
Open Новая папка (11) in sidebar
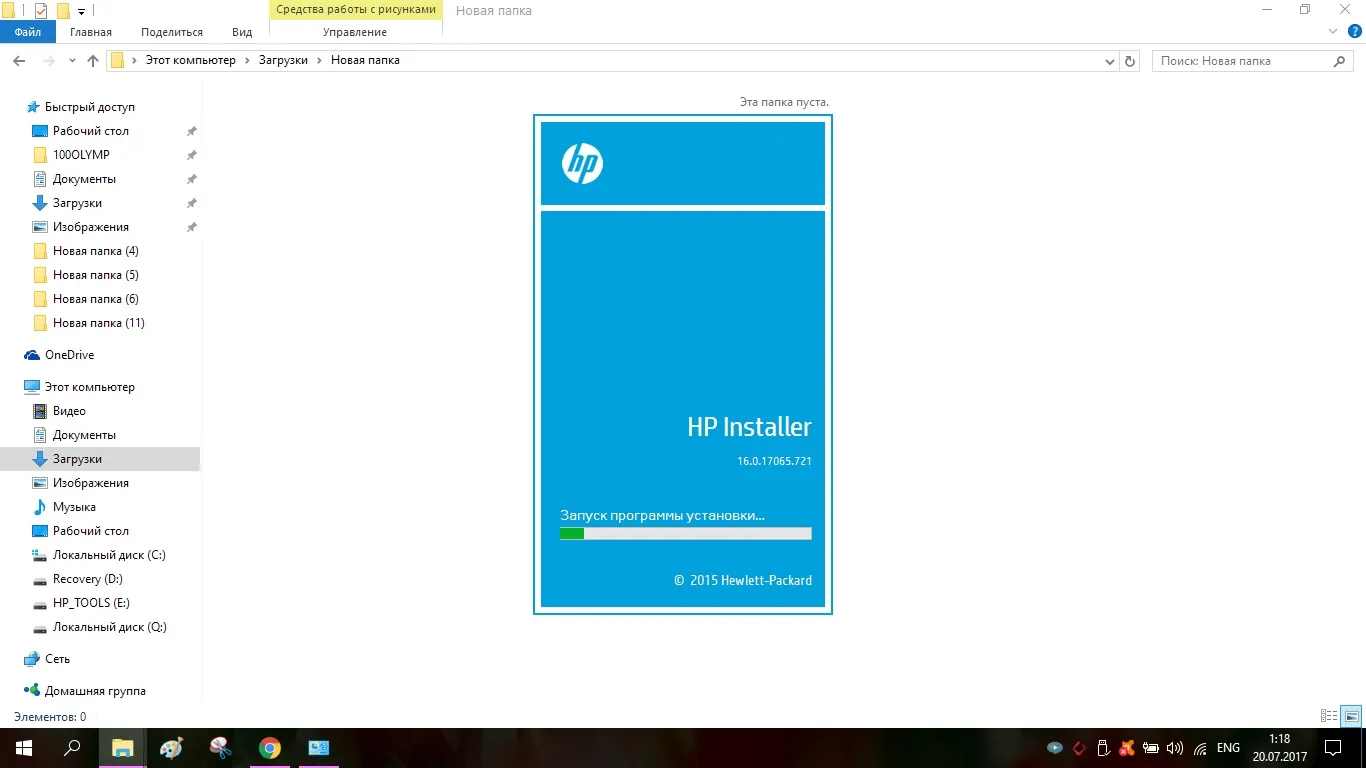pyautogui.click(x=98, y=323)
